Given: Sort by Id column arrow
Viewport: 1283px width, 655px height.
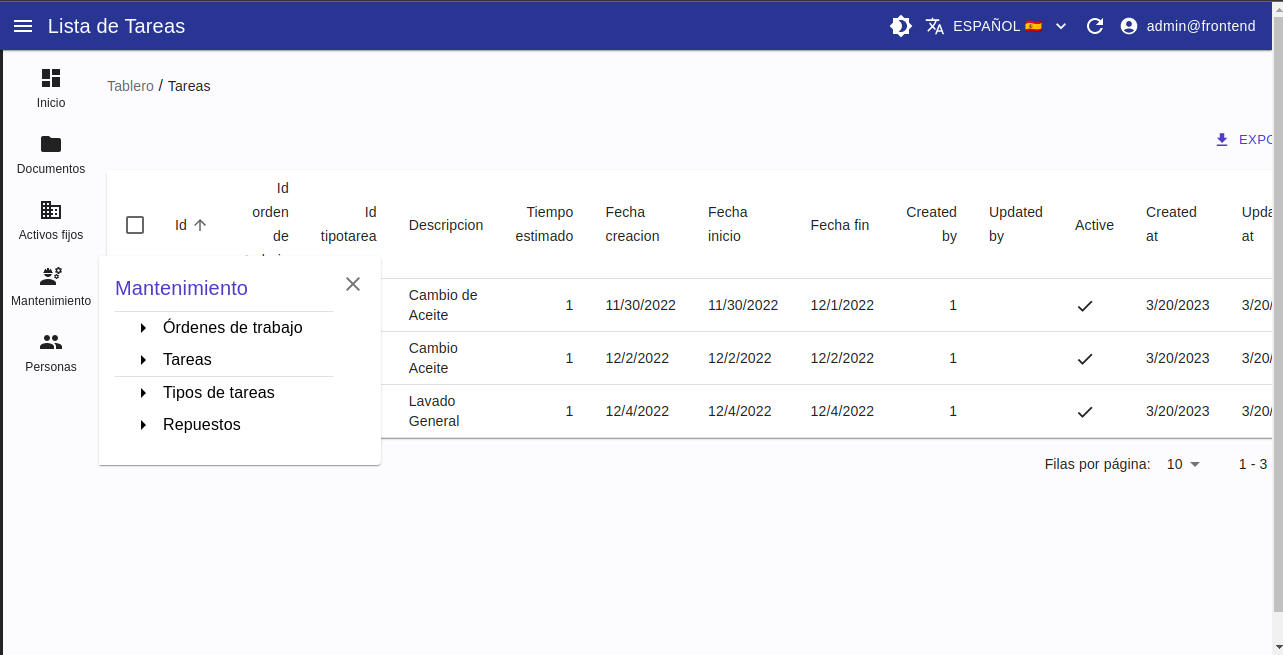Looking at the screenshot, I should point(200,225).
